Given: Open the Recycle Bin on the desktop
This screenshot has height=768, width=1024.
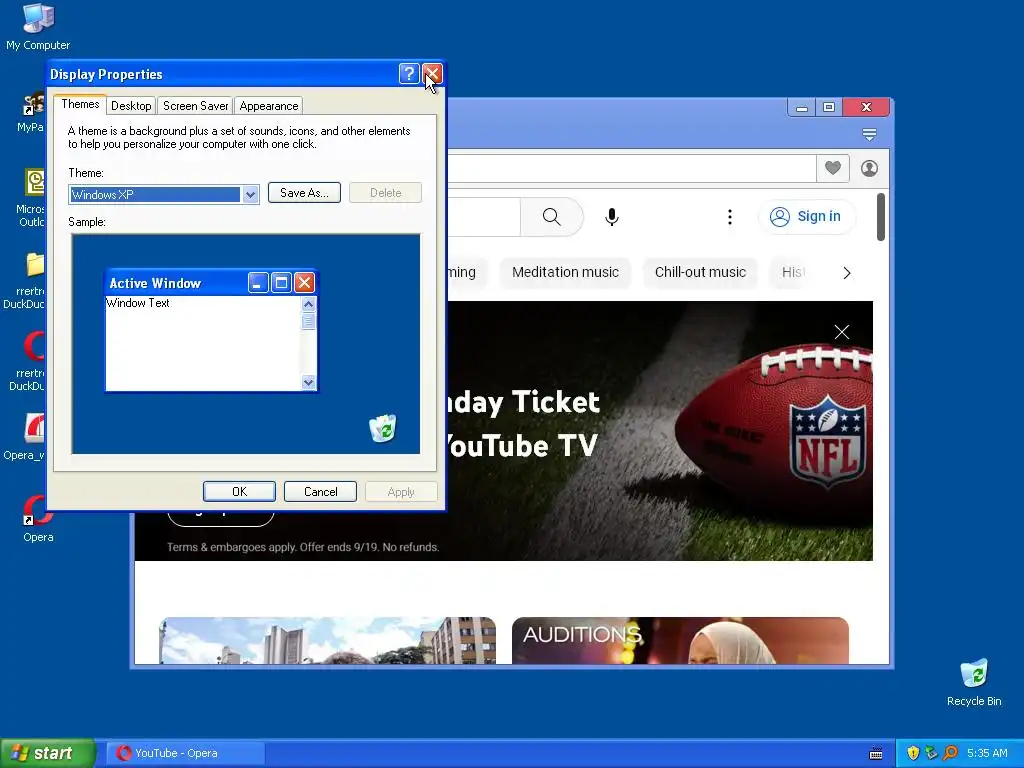Looking at the screenshot, I should tap(974, 682).
